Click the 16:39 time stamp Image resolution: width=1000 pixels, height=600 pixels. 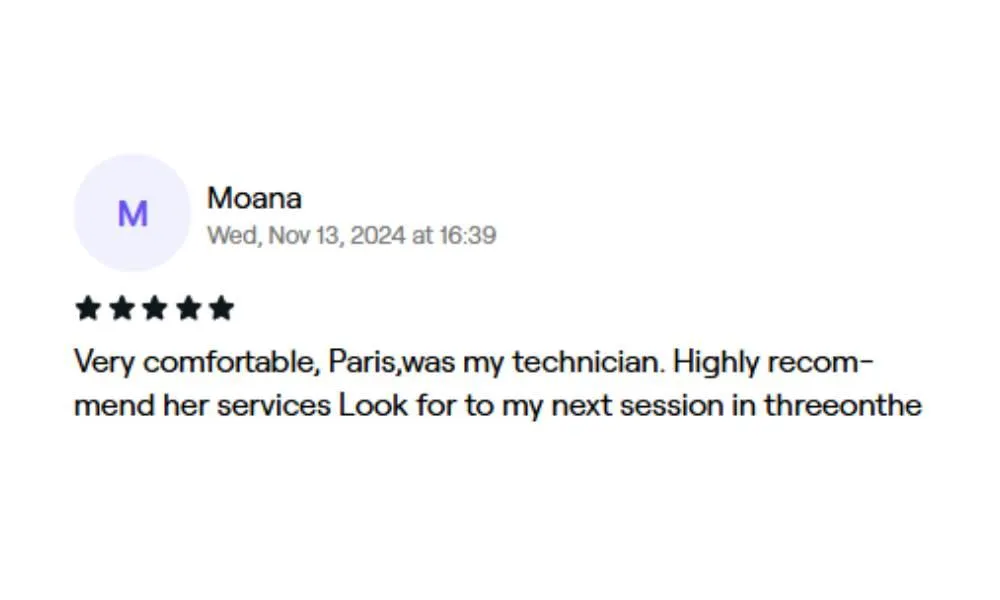(467, 235)
